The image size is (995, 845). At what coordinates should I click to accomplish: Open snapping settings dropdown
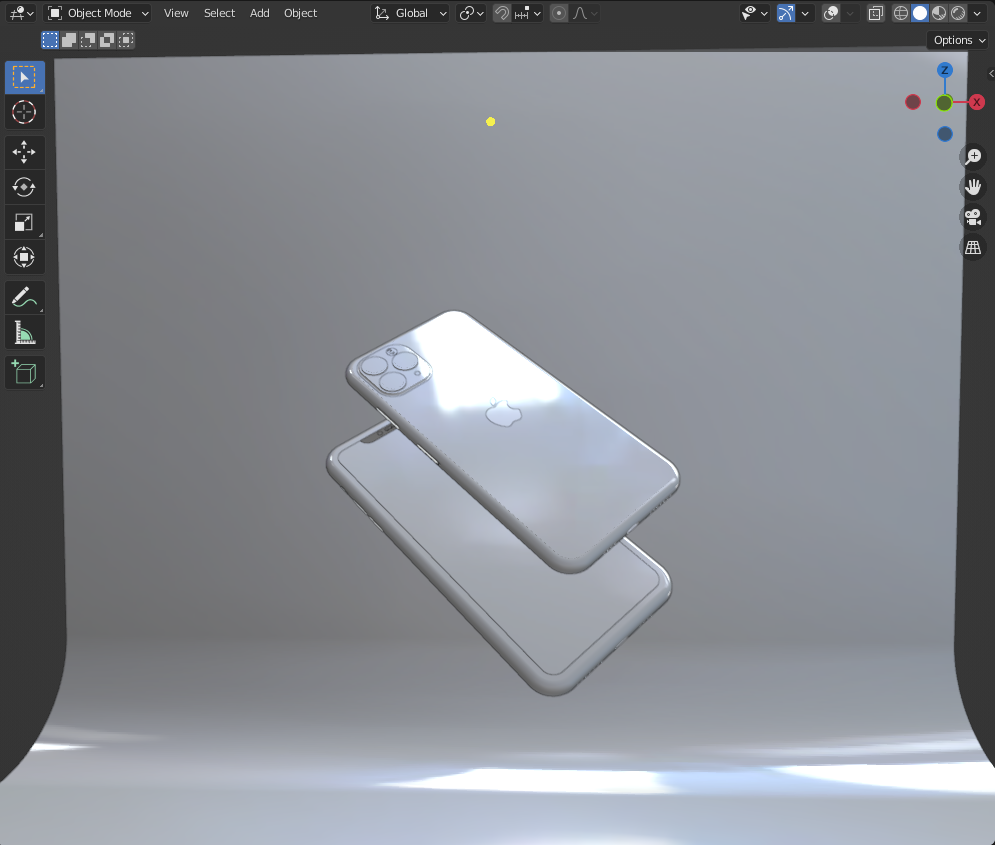click(x=528, y=13)
